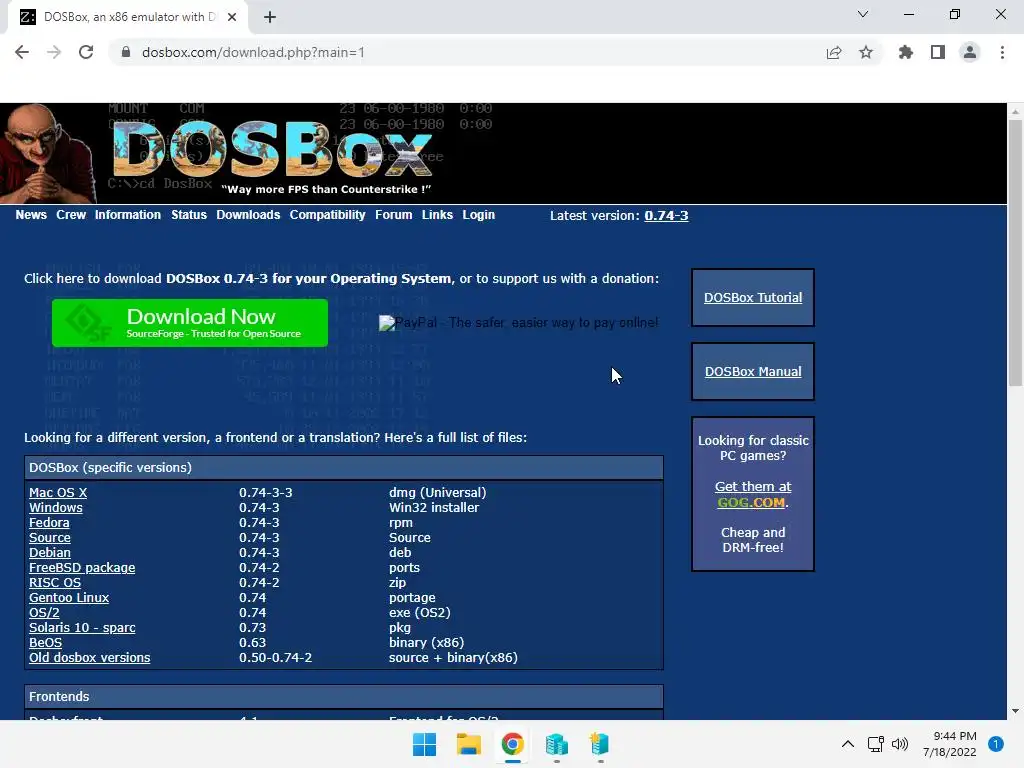Expand the tab search chevron
The width and height of the screenshot is (1024, 768).
click(863, 14)
